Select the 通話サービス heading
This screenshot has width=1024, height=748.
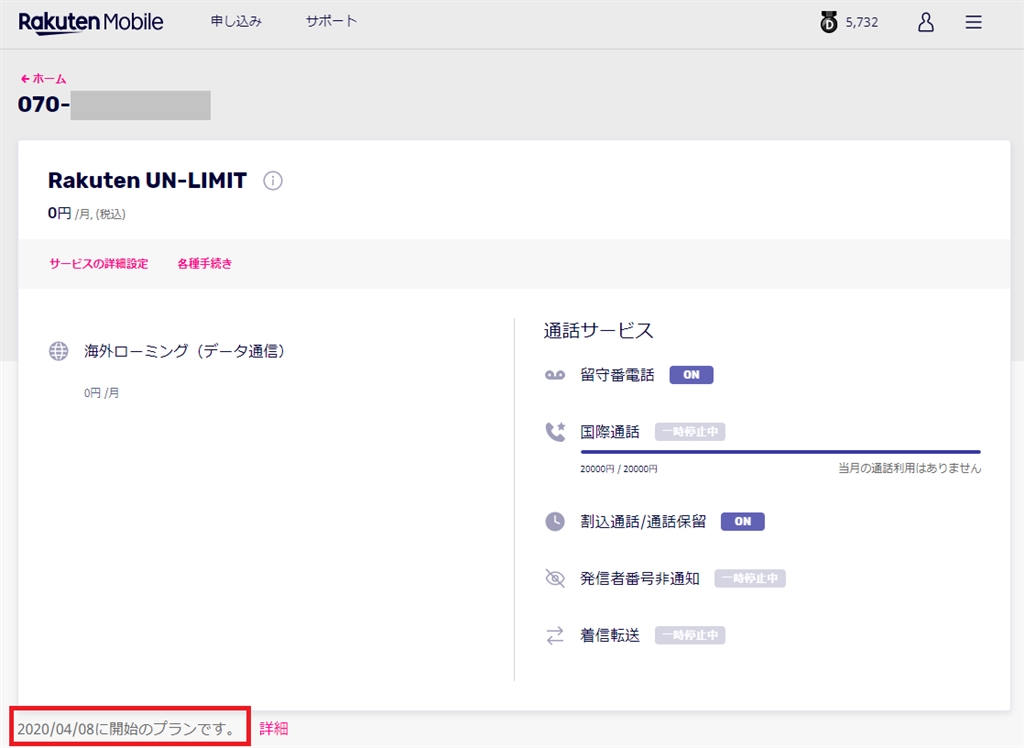(x=598, y=331)
